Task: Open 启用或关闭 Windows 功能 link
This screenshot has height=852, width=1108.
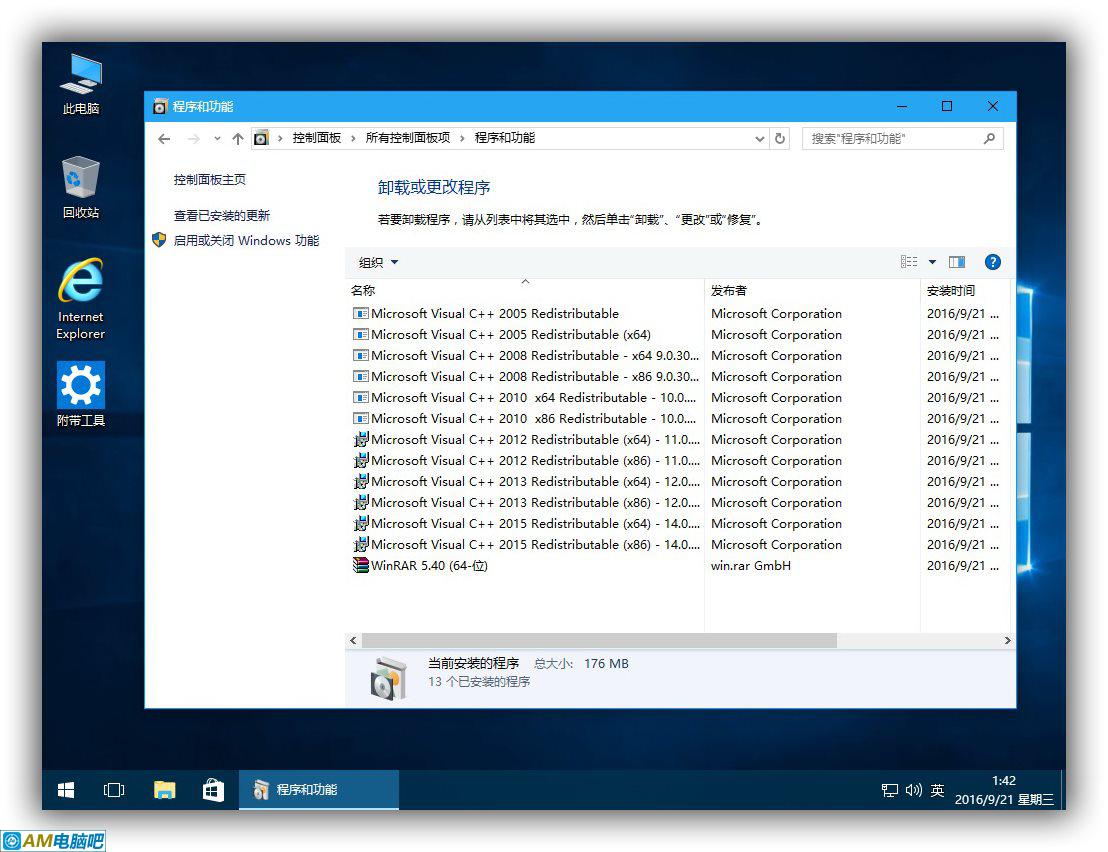Action: point(246,241)
